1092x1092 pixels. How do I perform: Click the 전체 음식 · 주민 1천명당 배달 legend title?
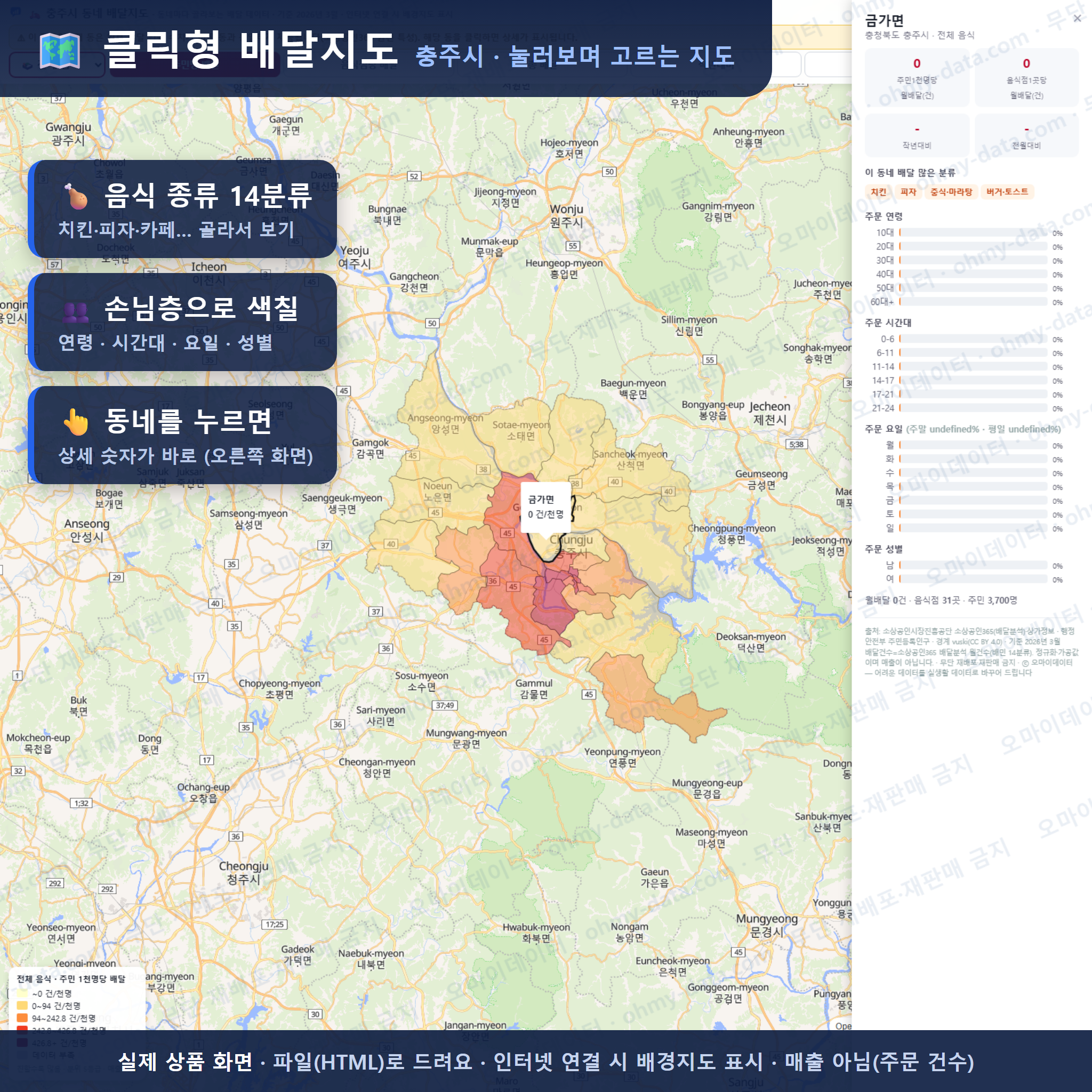click(x=71, y=979)
